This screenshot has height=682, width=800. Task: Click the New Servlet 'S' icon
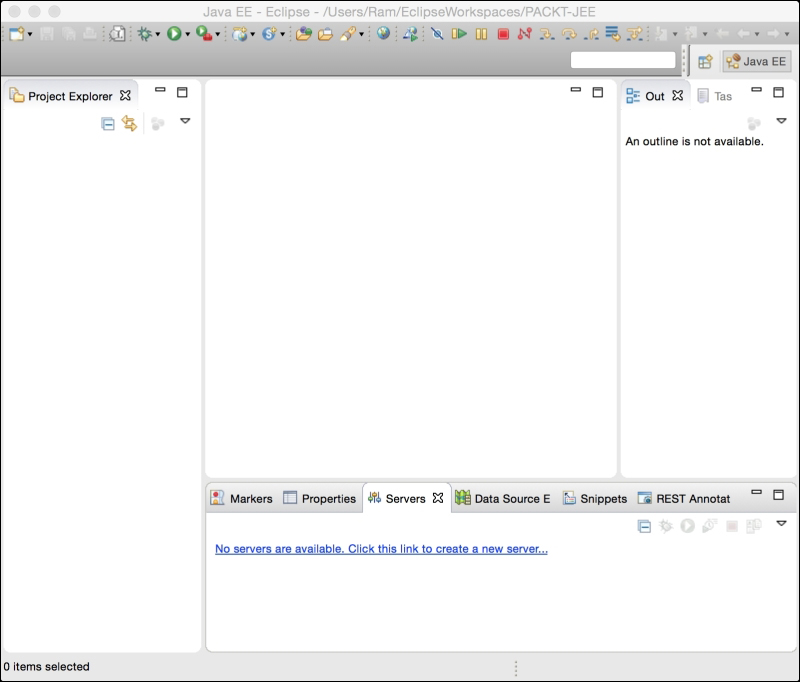[x=269, y=34]
